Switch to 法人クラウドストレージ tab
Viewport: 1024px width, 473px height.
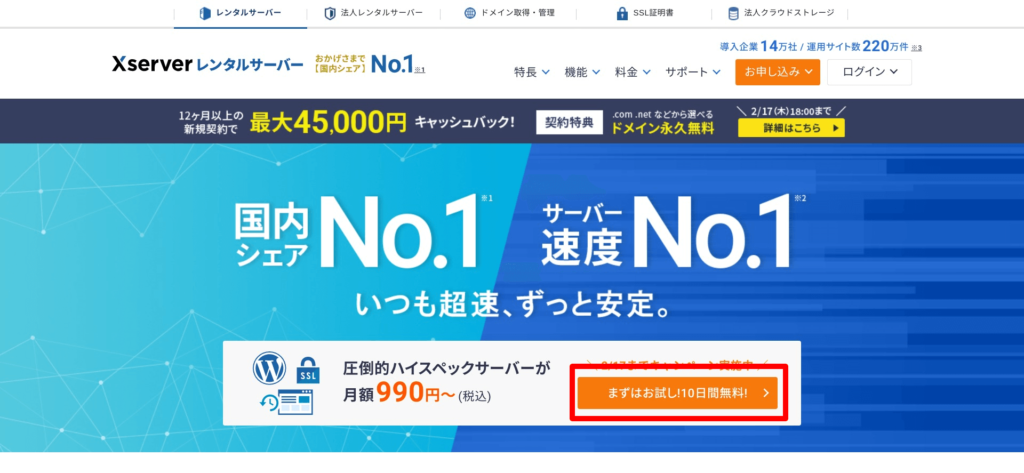coord(780,13)
